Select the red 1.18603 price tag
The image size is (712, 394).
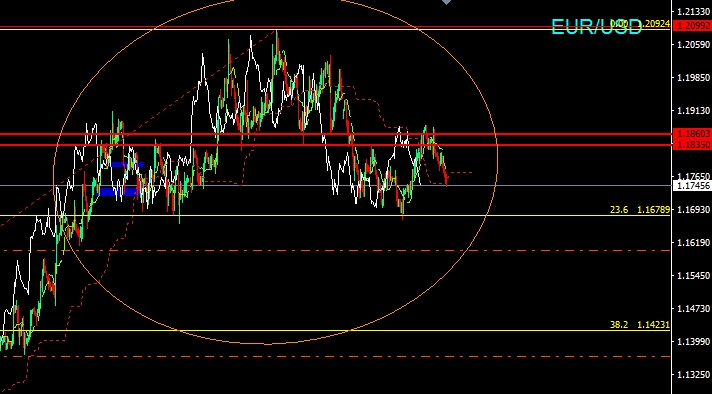(x=692, y=133)
